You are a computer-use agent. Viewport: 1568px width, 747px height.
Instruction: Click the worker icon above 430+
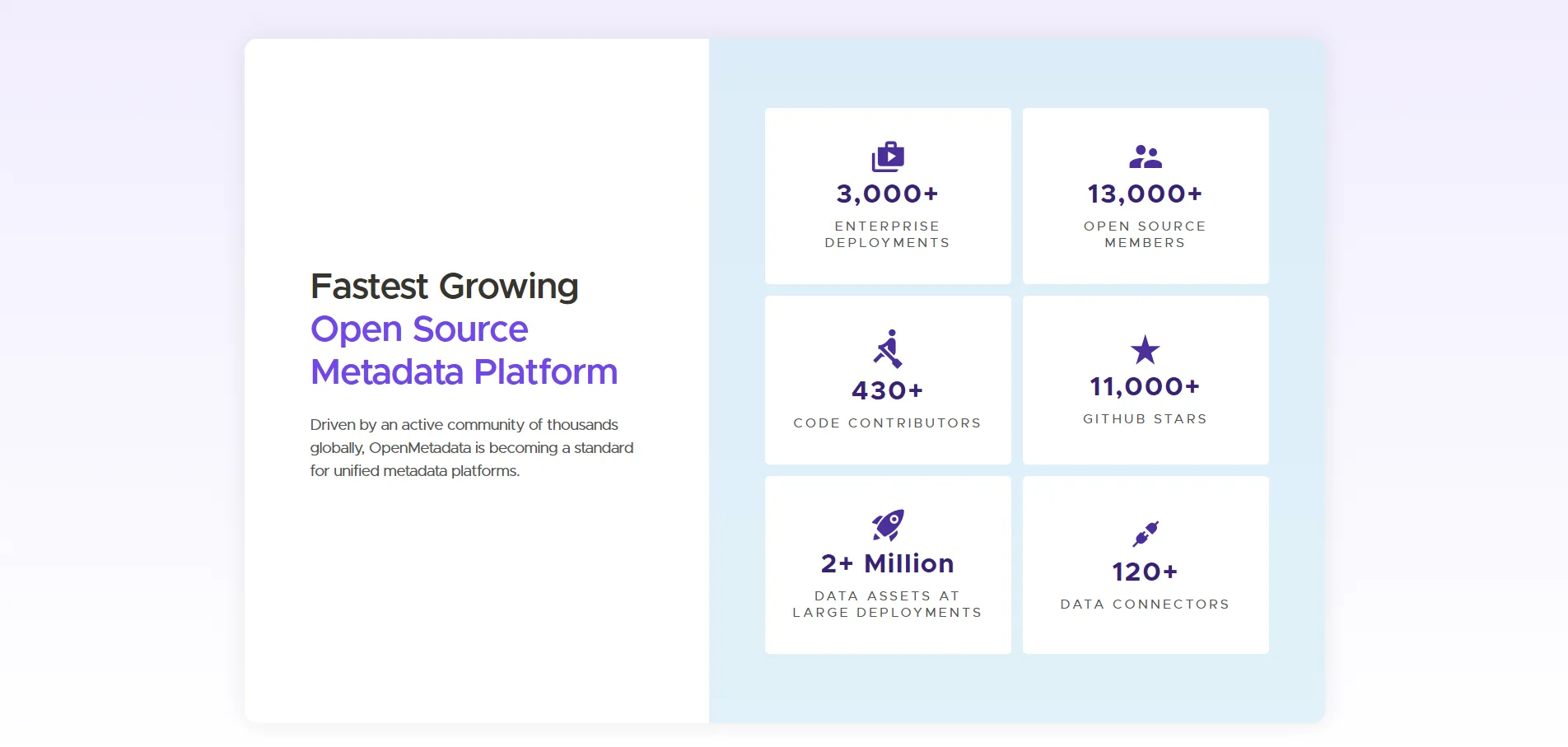tap(888, 348)
